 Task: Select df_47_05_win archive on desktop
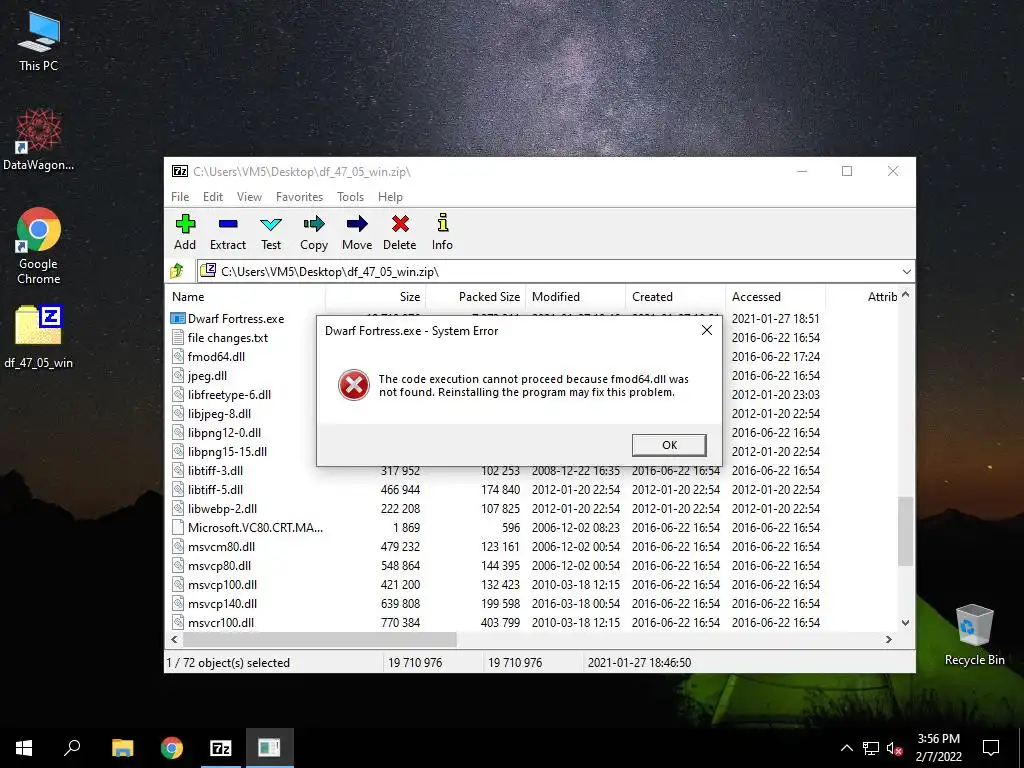click(39, 336)
